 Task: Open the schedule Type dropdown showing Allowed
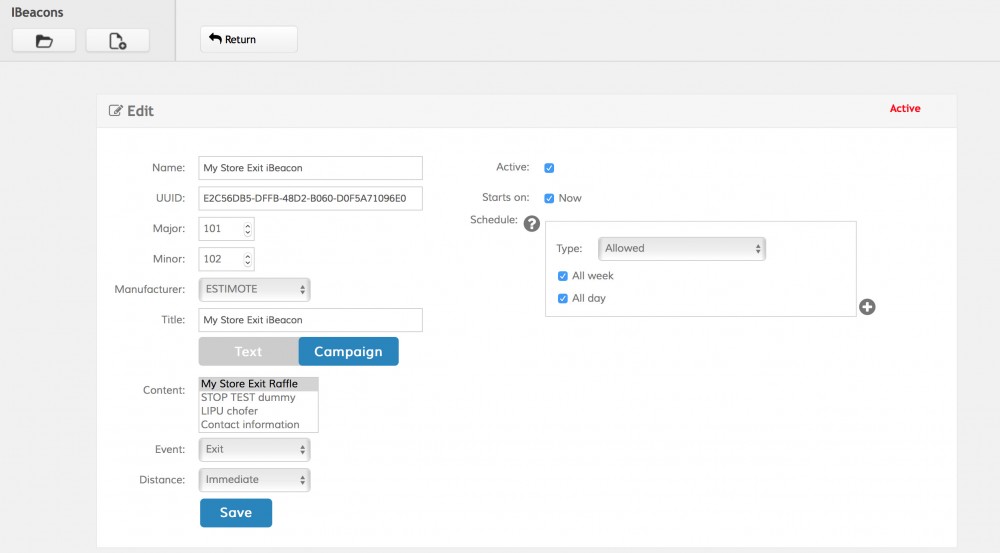click(682, 248)
